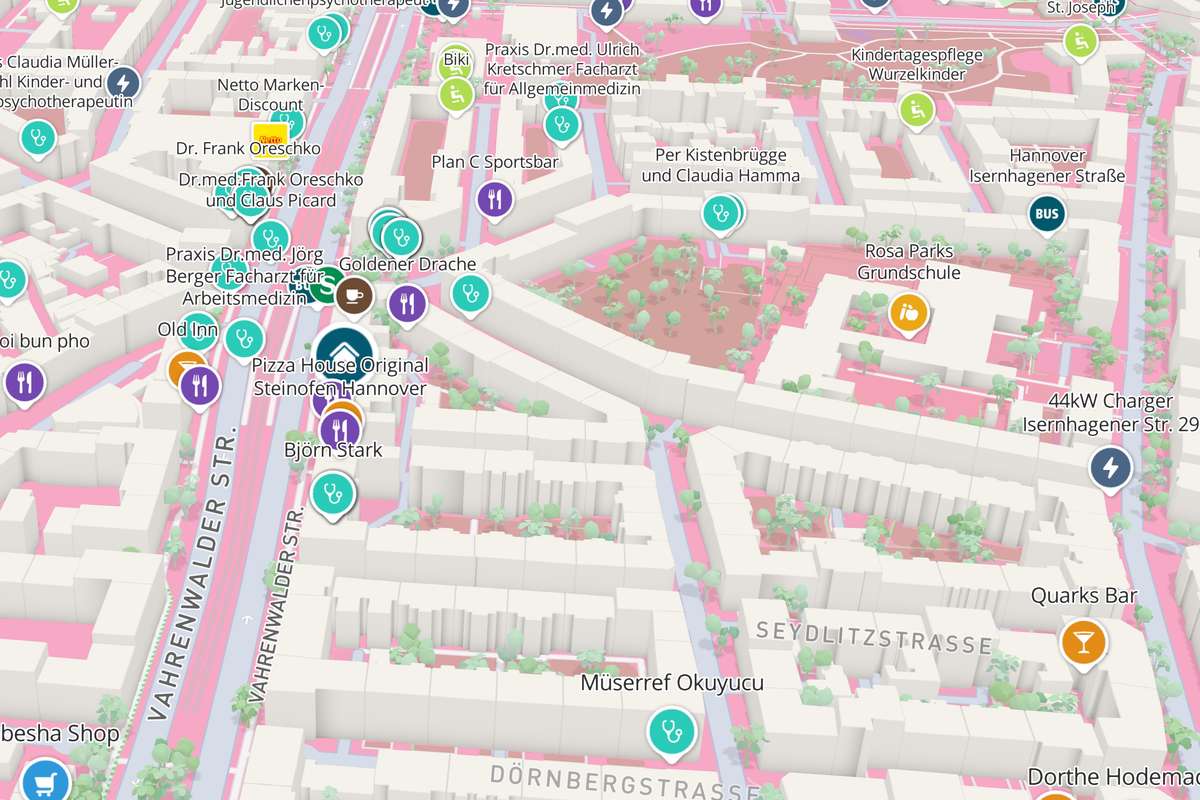Click the brown coffee cup marker

coord(352,295)
